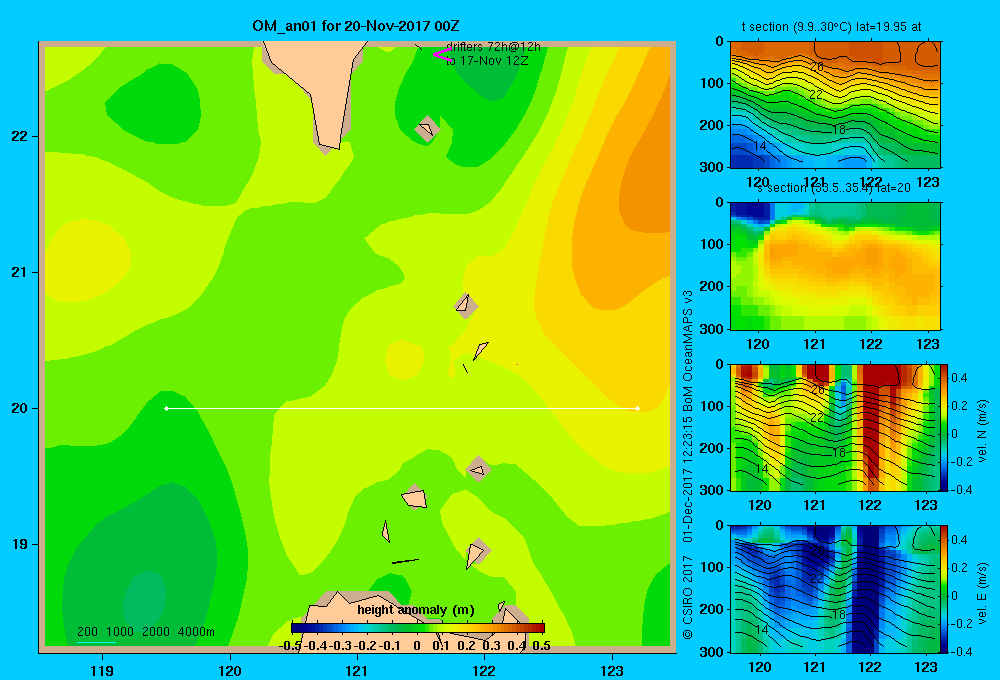Click the 'to 17-Nov 12Z' label
The height and width of the screenshot is (680, 1000).
pyautogui.click(x=487, y=61)
